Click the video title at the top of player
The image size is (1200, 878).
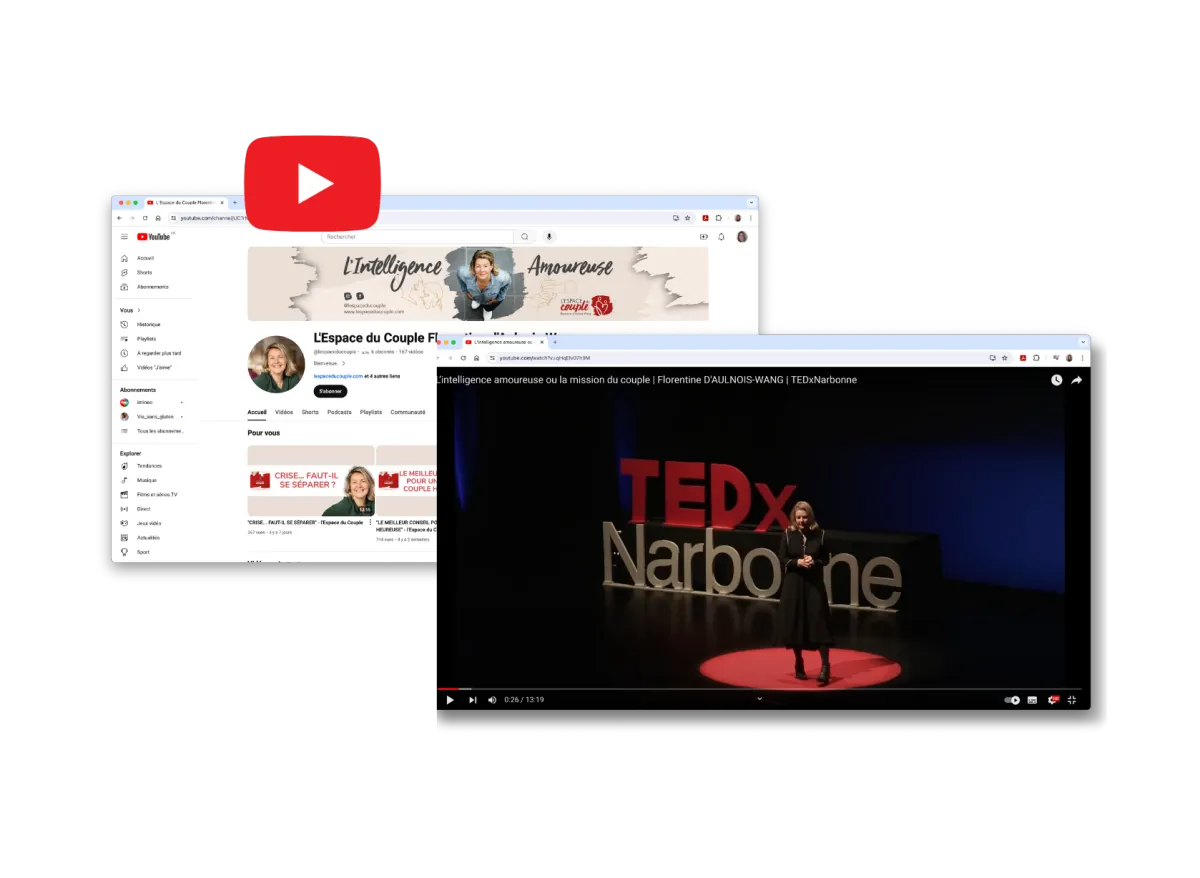coord(647,380)
